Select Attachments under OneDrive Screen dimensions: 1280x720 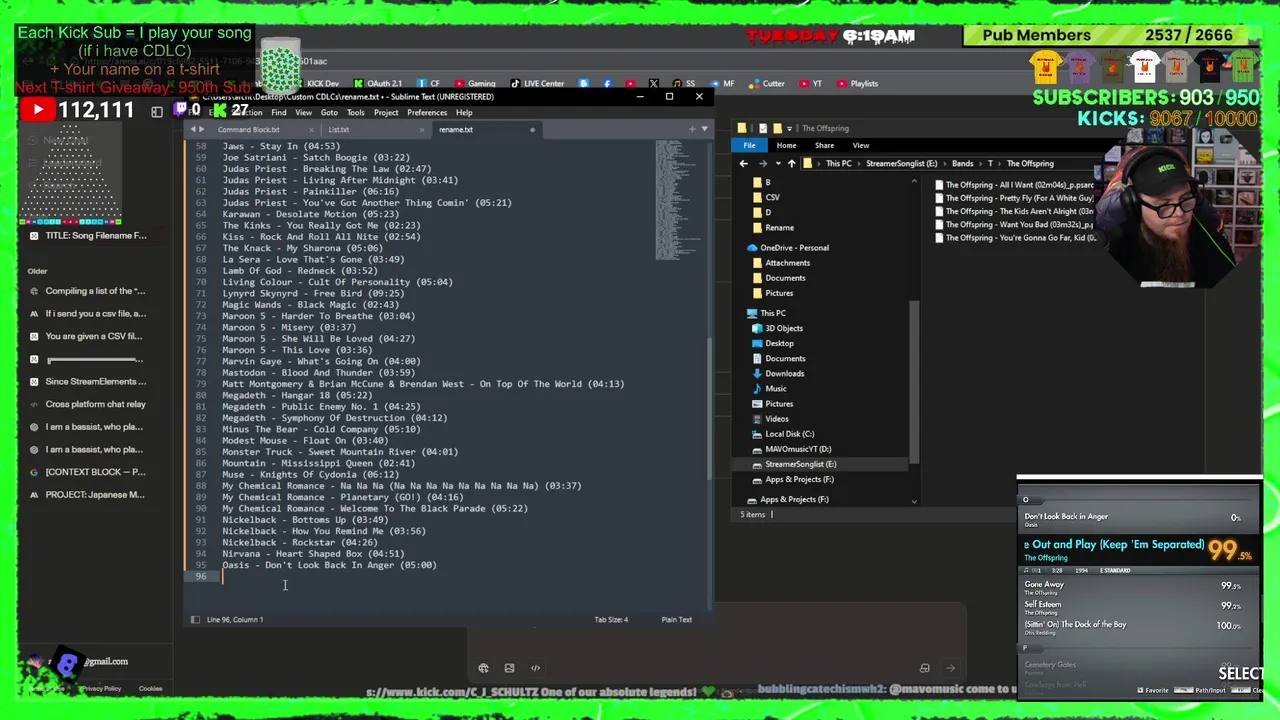787,262
